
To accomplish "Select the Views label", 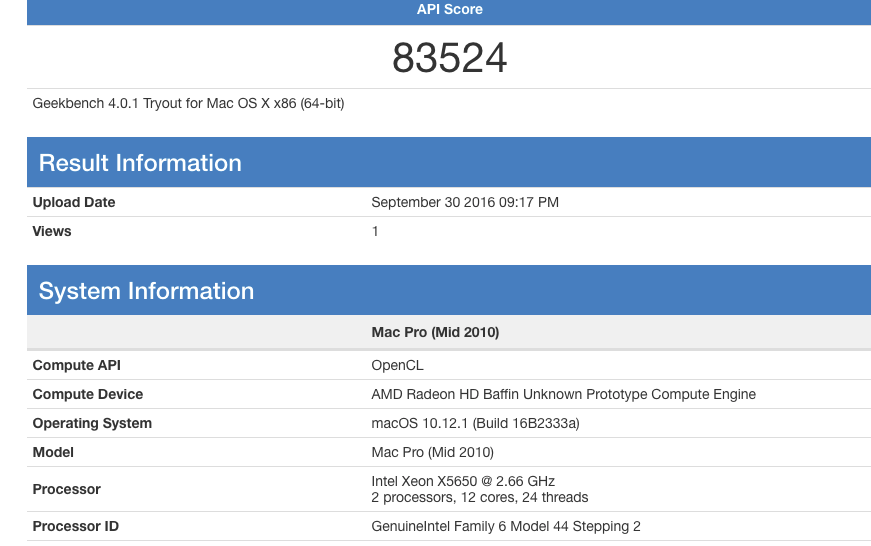I will [52, 231].
